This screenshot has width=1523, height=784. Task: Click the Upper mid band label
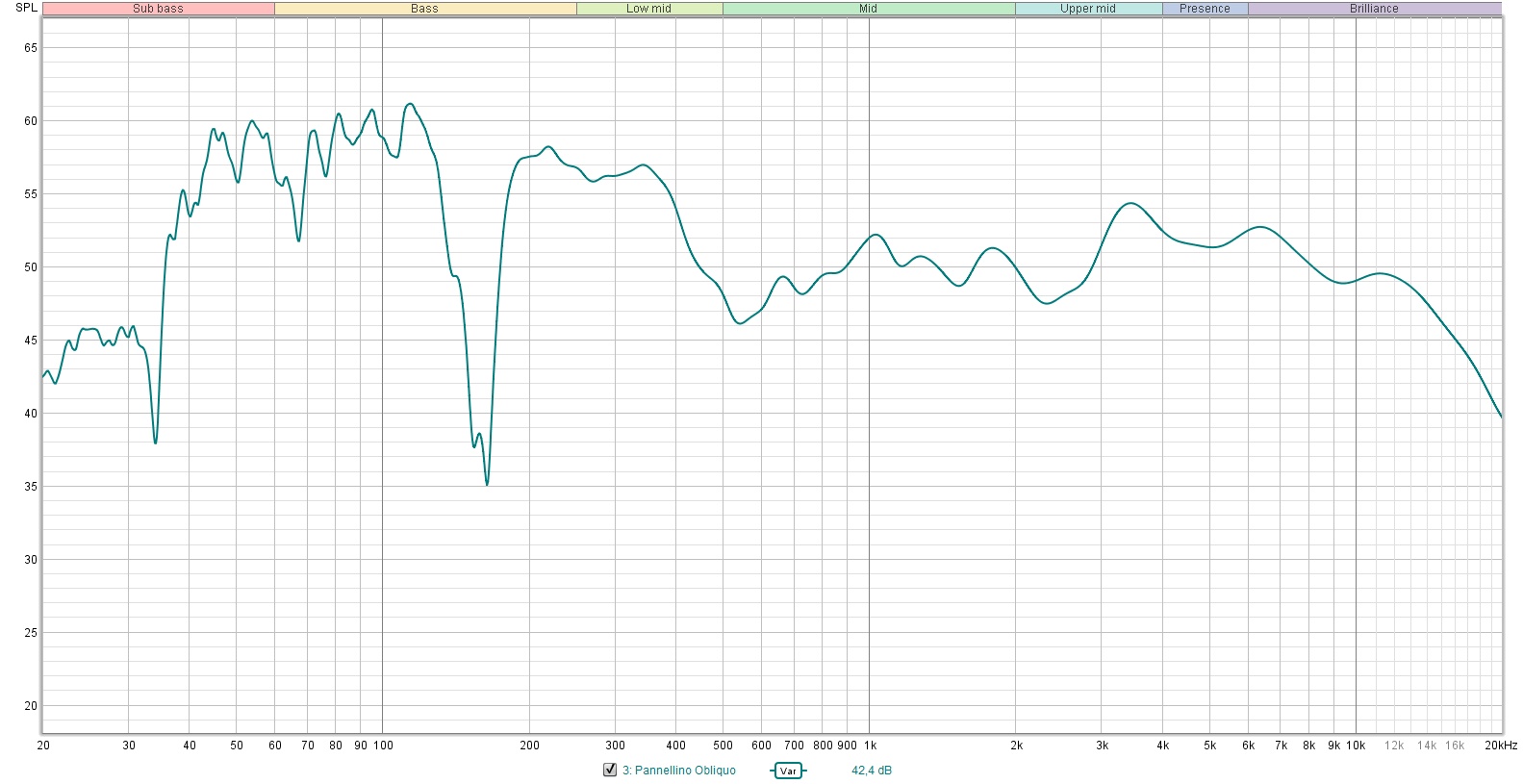tap(1088, 9)
